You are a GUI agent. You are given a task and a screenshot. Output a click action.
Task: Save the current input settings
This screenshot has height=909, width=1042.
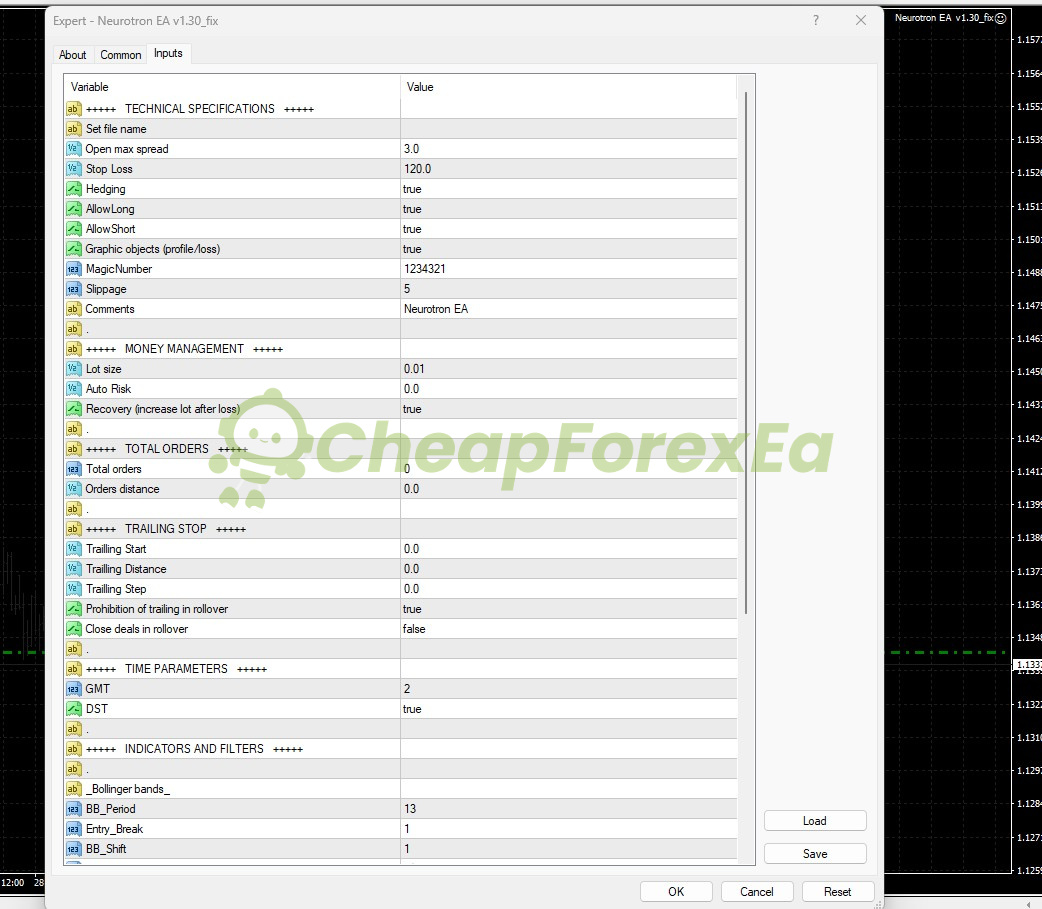tap(815, 854)
